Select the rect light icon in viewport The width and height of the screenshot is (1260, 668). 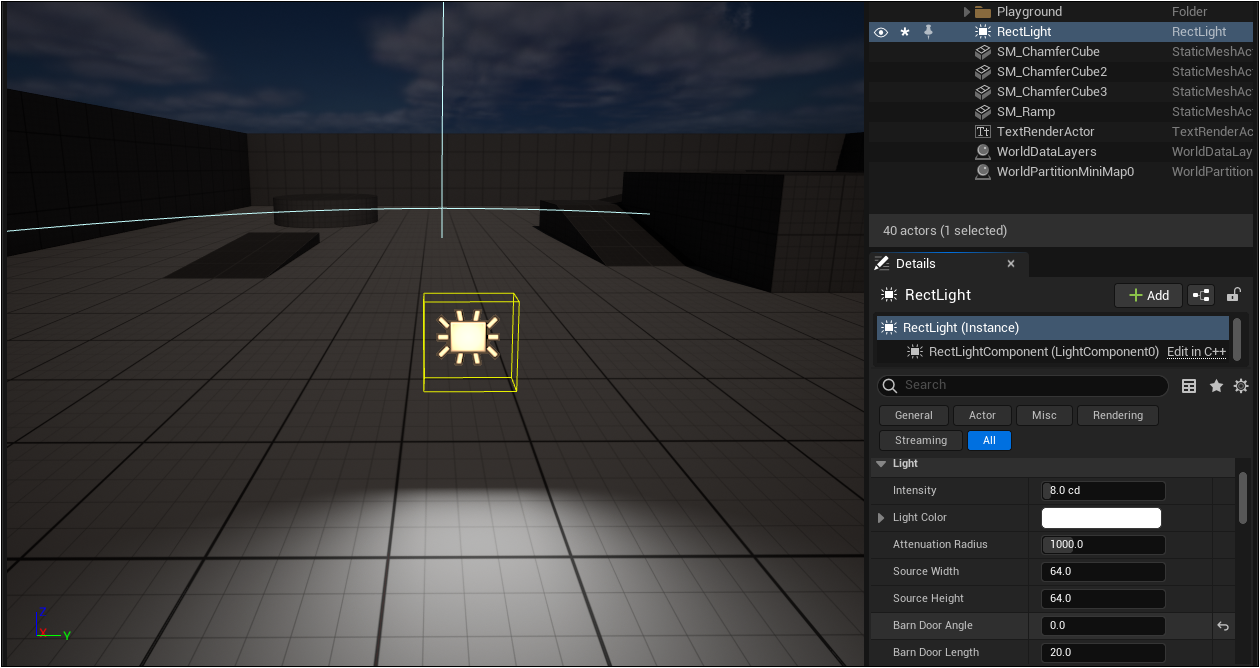click(468, 337)
